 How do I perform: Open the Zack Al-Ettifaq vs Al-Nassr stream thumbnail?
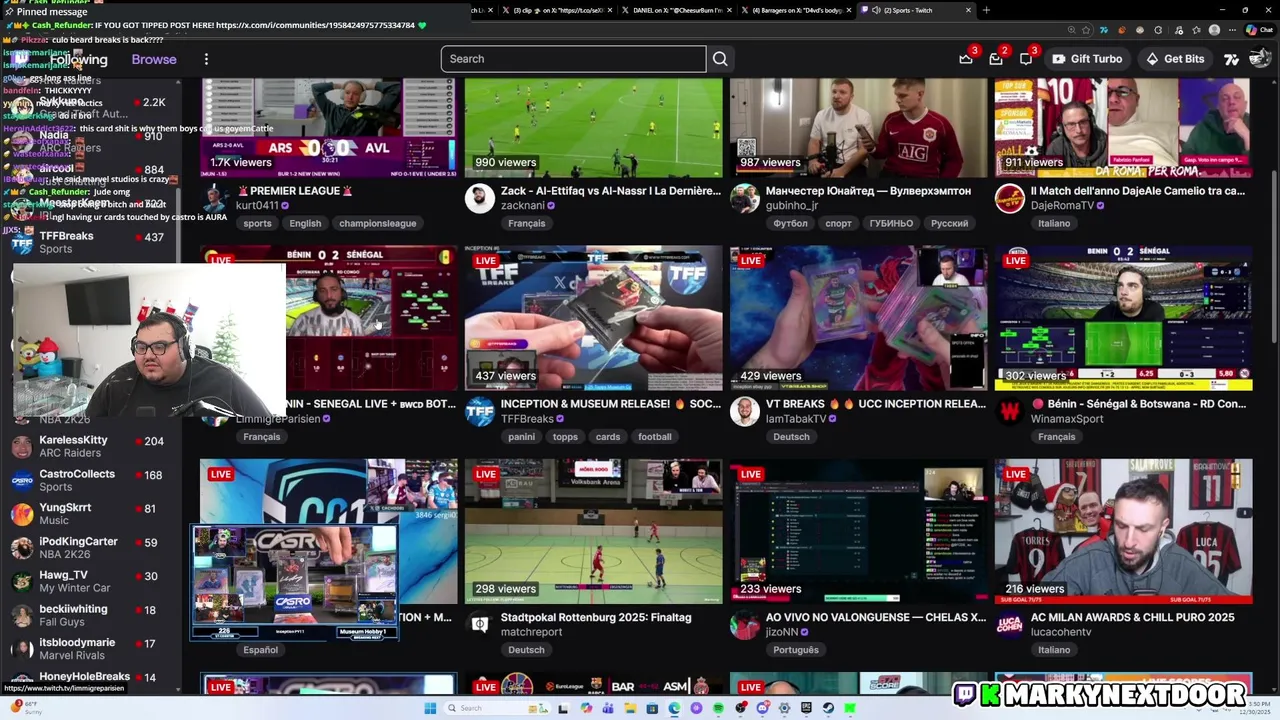coord(593,128)
